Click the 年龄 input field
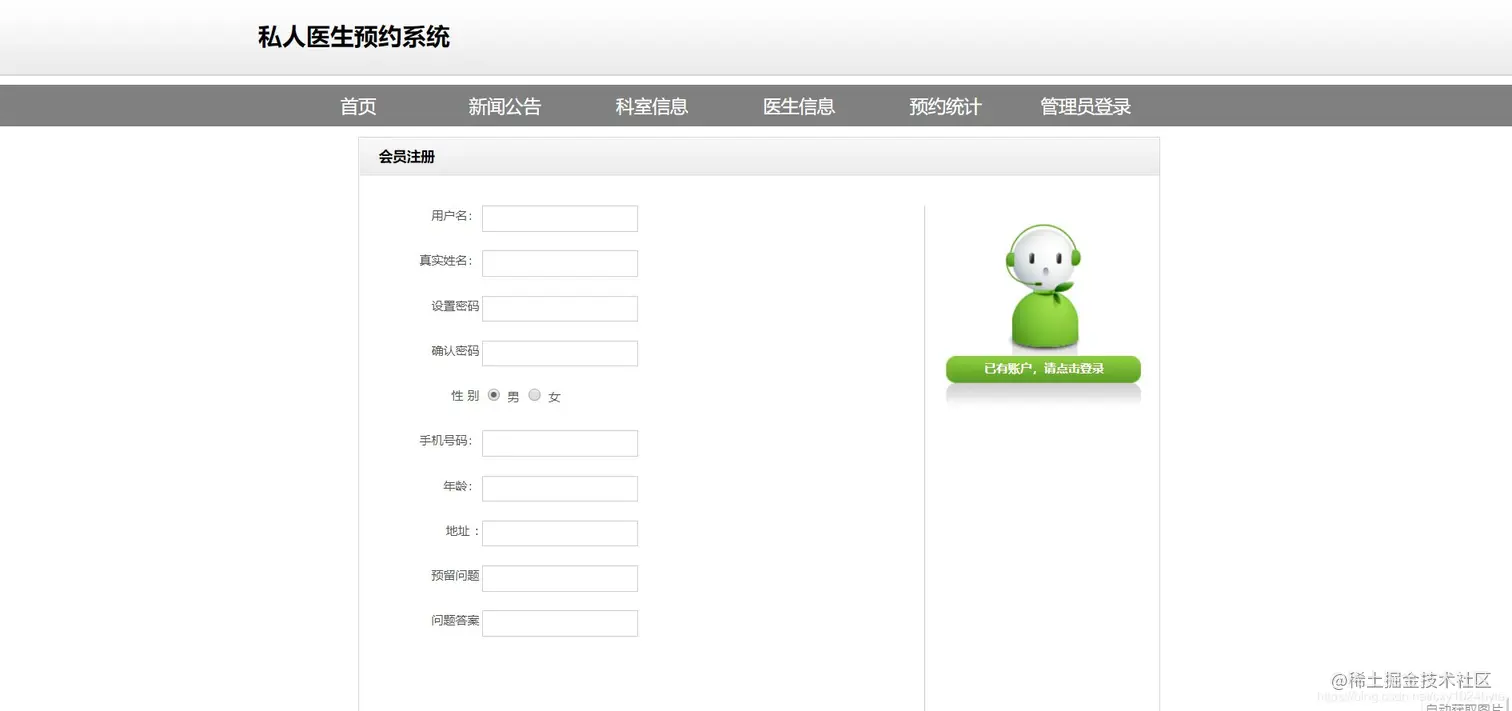The width and height of the screenshot is (1512, 711). [559, 488]
